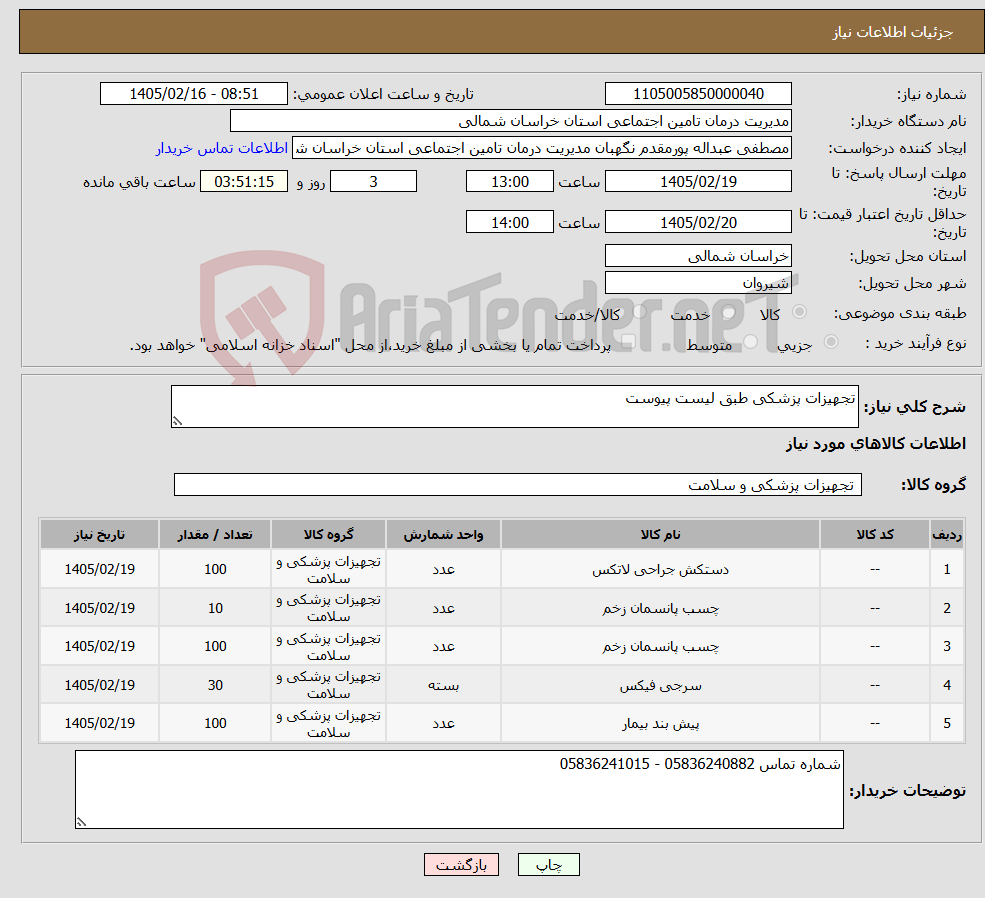985x898 pixels.
Task: Open اطلاعات تماس خریدار link
Action: click(x=222, y=148)
